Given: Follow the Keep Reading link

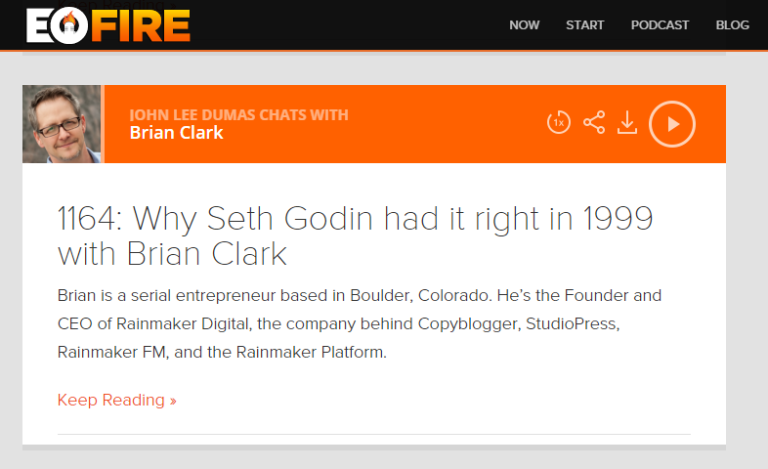Looking at the screenshot, I should [117, 400].
